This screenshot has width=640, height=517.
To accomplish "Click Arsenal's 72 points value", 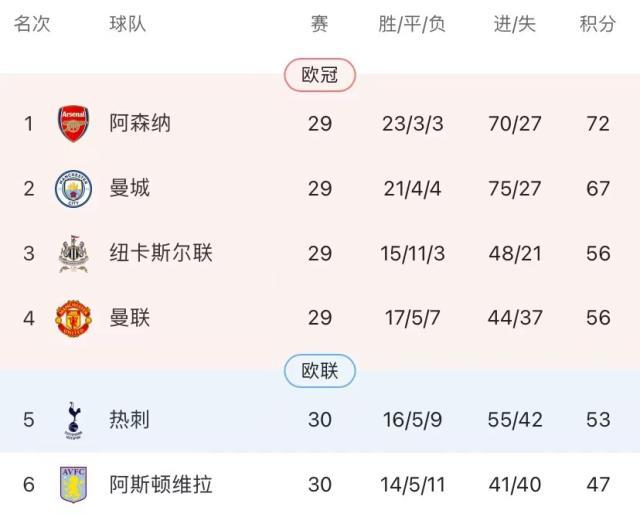I will pyautogui.click(x=598, y=123).
